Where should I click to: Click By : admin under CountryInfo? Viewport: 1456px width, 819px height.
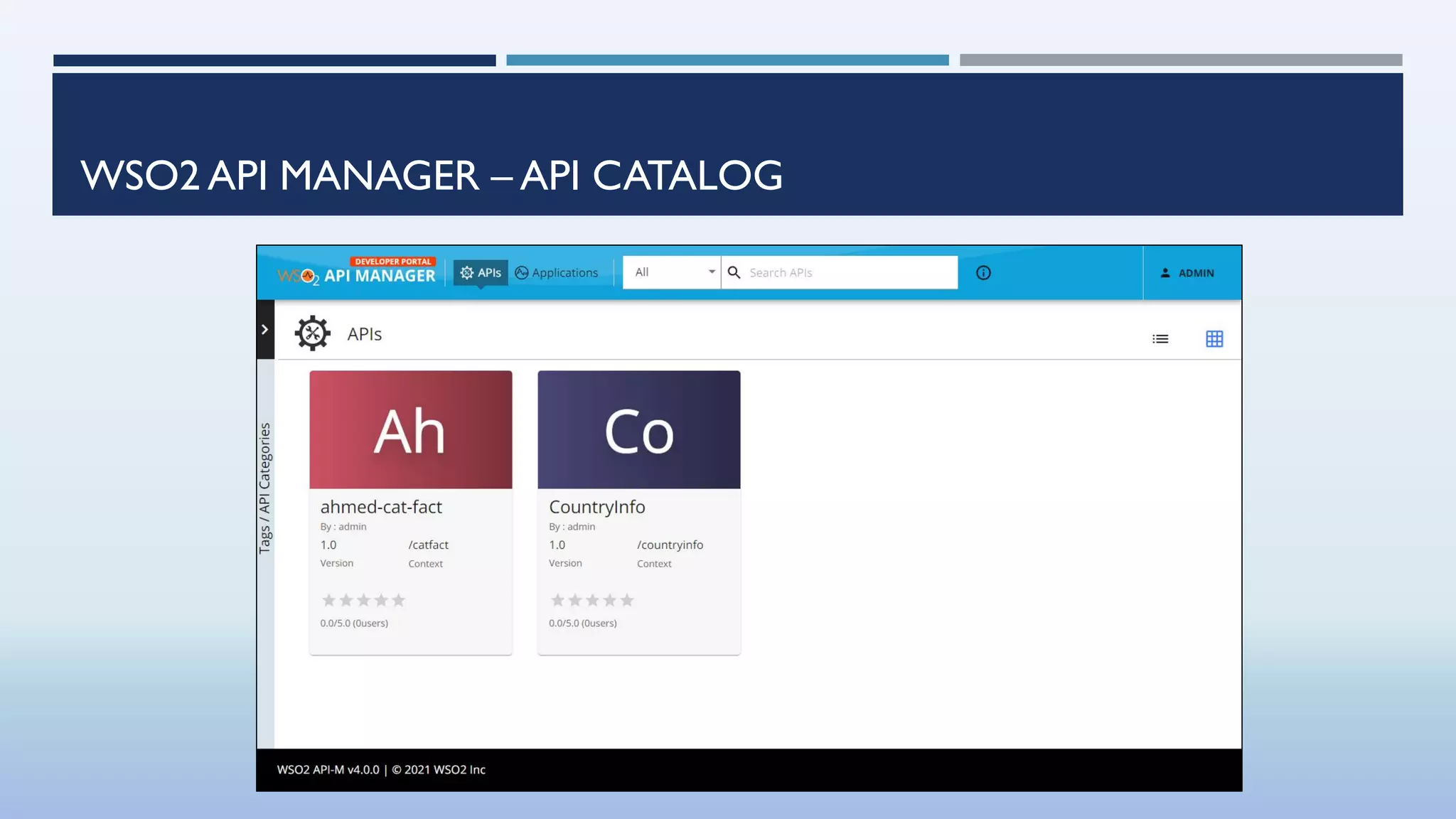(x=572, y=527)
